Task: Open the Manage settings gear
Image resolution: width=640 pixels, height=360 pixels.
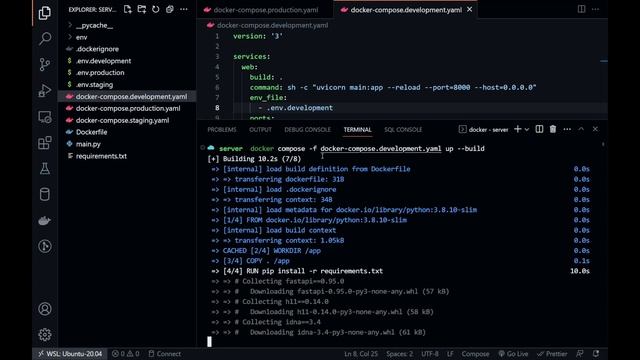Action: pyautogui.click(x=44, y=335)
